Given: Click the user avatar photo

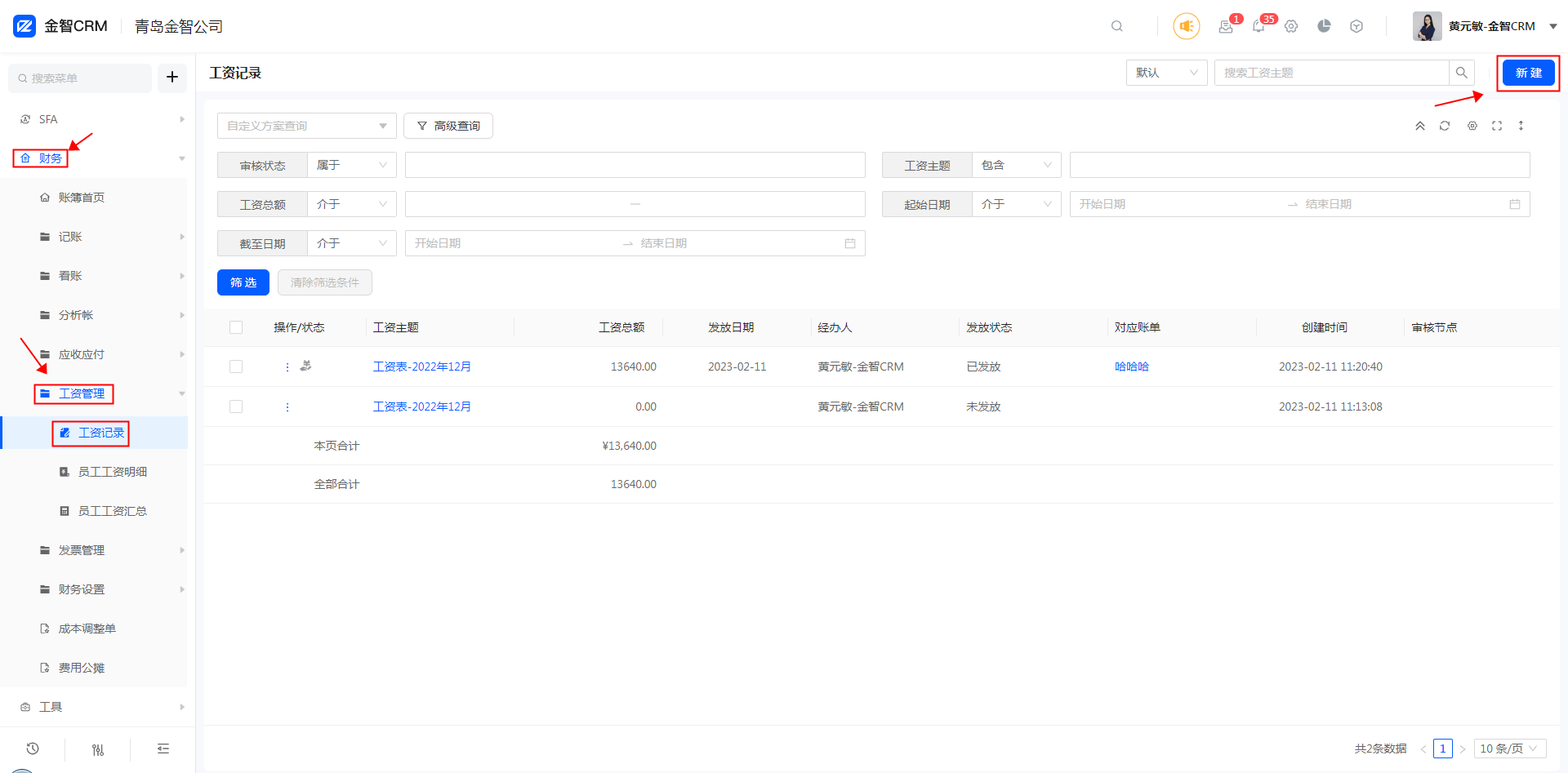Looking at the screenshot, I should (x=1428, y=26).
